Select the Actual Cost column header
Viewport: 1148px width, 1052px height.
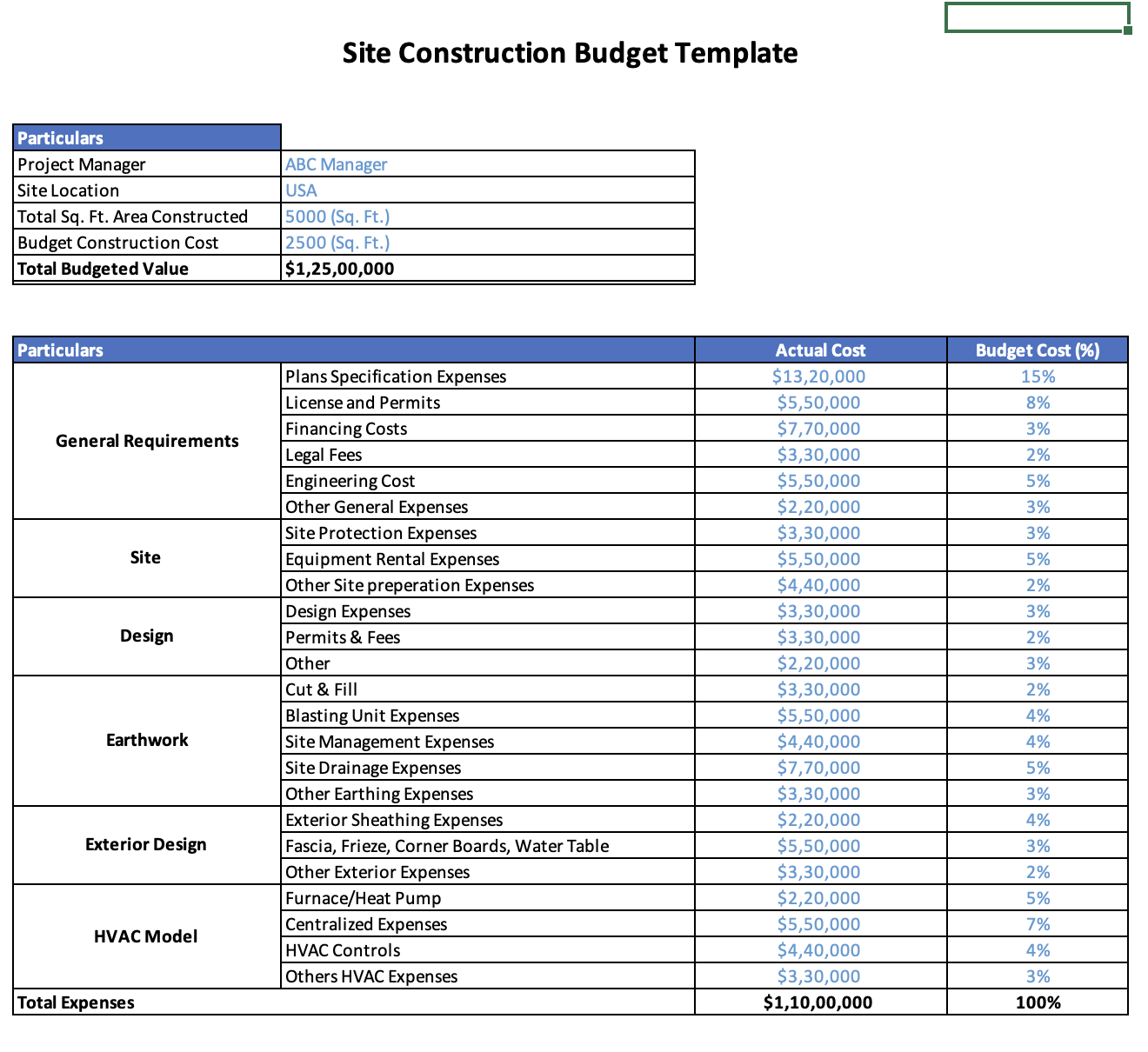820,350
